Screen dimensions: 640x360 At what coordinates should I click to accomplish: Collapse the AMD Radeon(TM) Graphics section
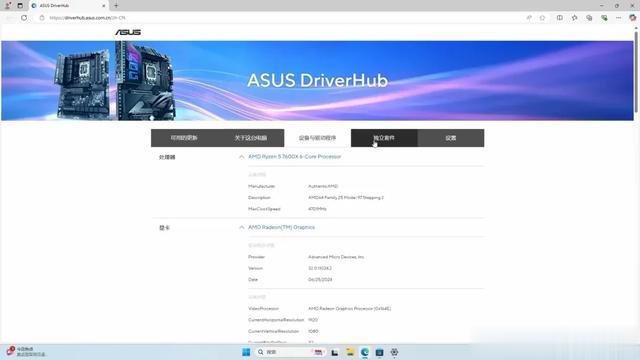point(242,227)
